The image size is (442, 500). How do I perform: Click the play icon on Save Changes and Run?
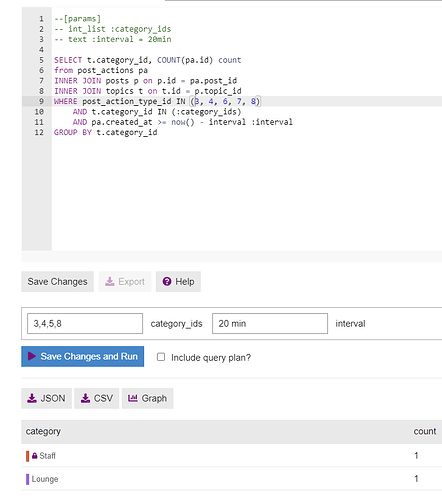click(32, 356)
